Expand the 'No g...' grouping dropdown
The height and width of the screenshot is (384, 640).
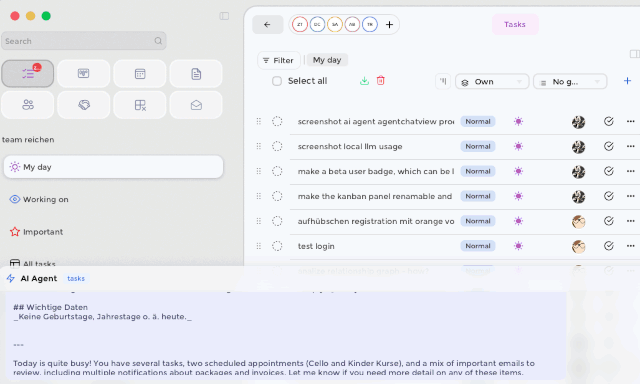[x=570, y=82]
